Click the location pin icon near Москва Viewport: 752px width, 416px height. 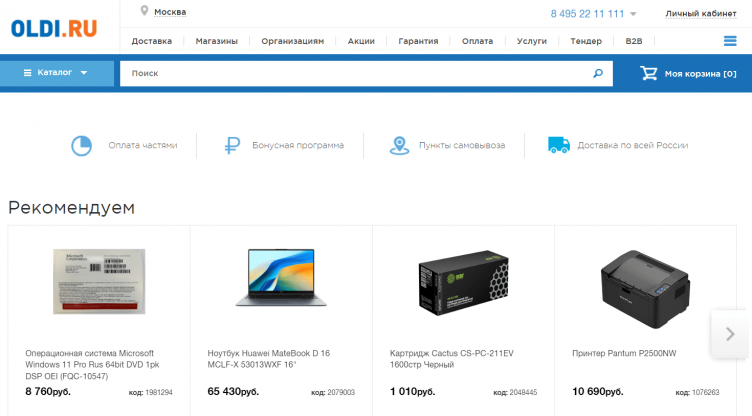pos(145,11)
